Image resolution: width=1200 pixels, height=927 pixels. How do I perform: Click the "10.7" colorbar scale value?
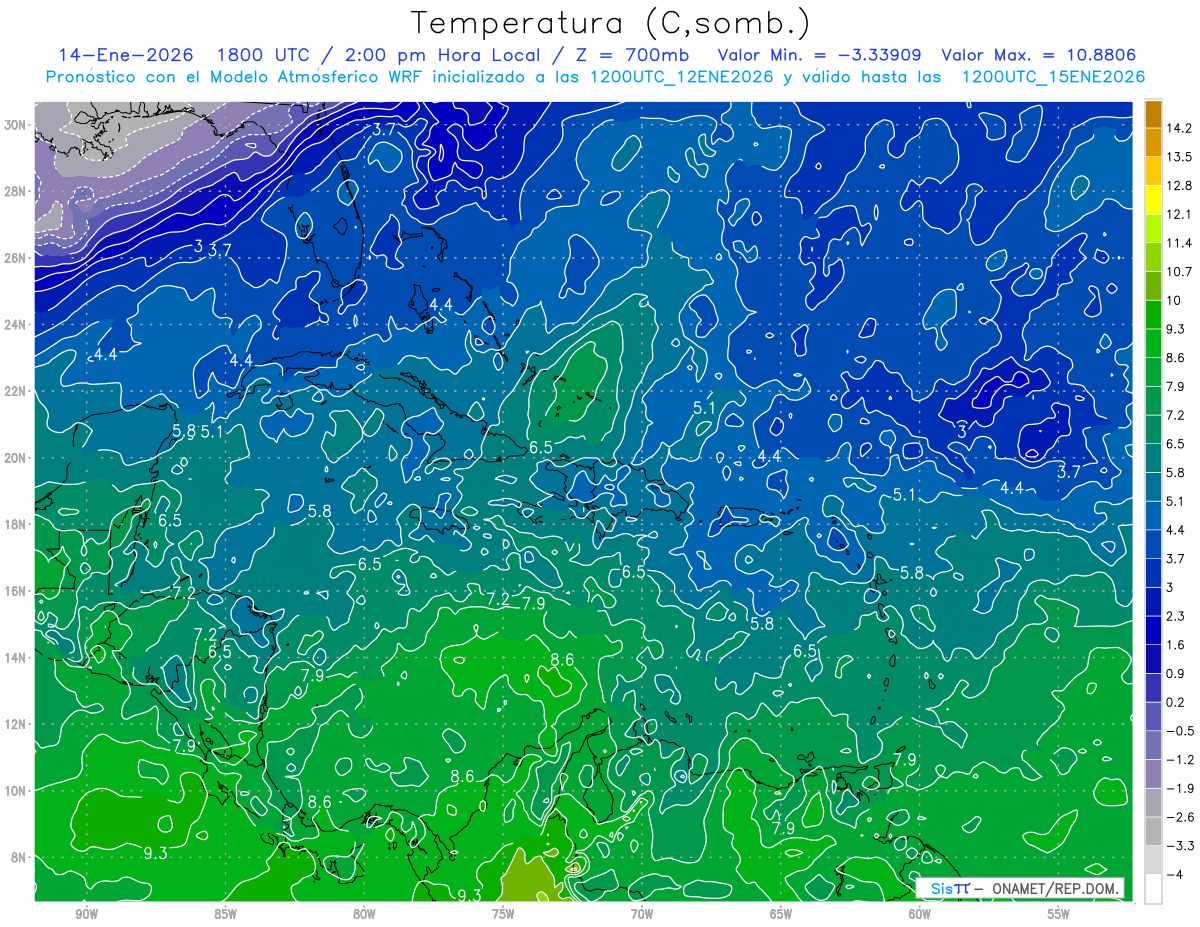pos(1179,272)
